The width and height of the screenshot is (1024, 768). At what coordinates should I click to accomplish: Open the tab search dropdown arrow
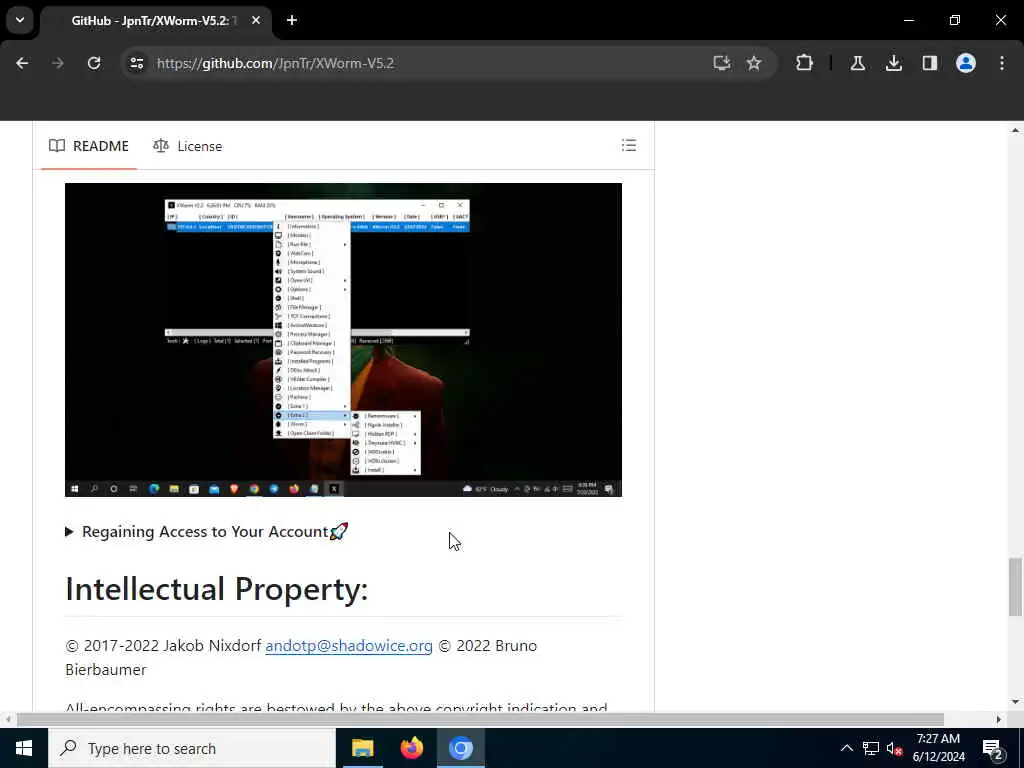click(x=20, y=20)
